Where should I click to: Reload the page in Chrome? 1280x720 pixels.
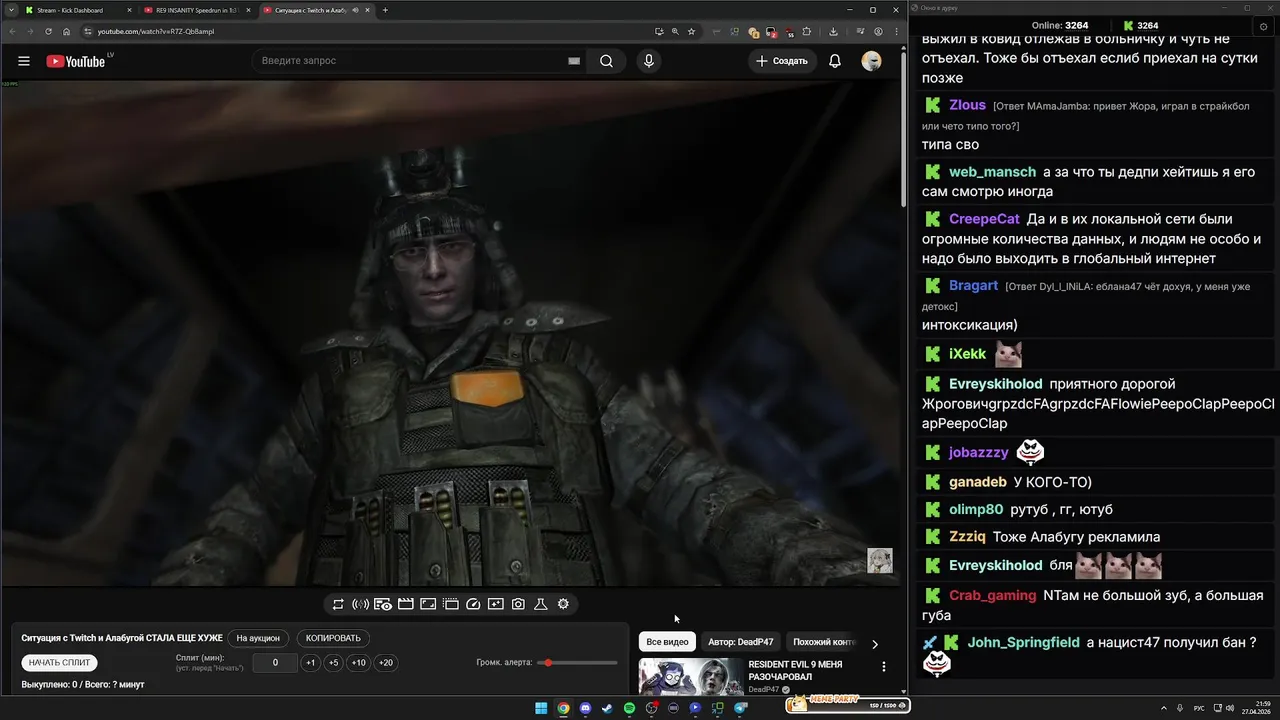click(48, 31)
